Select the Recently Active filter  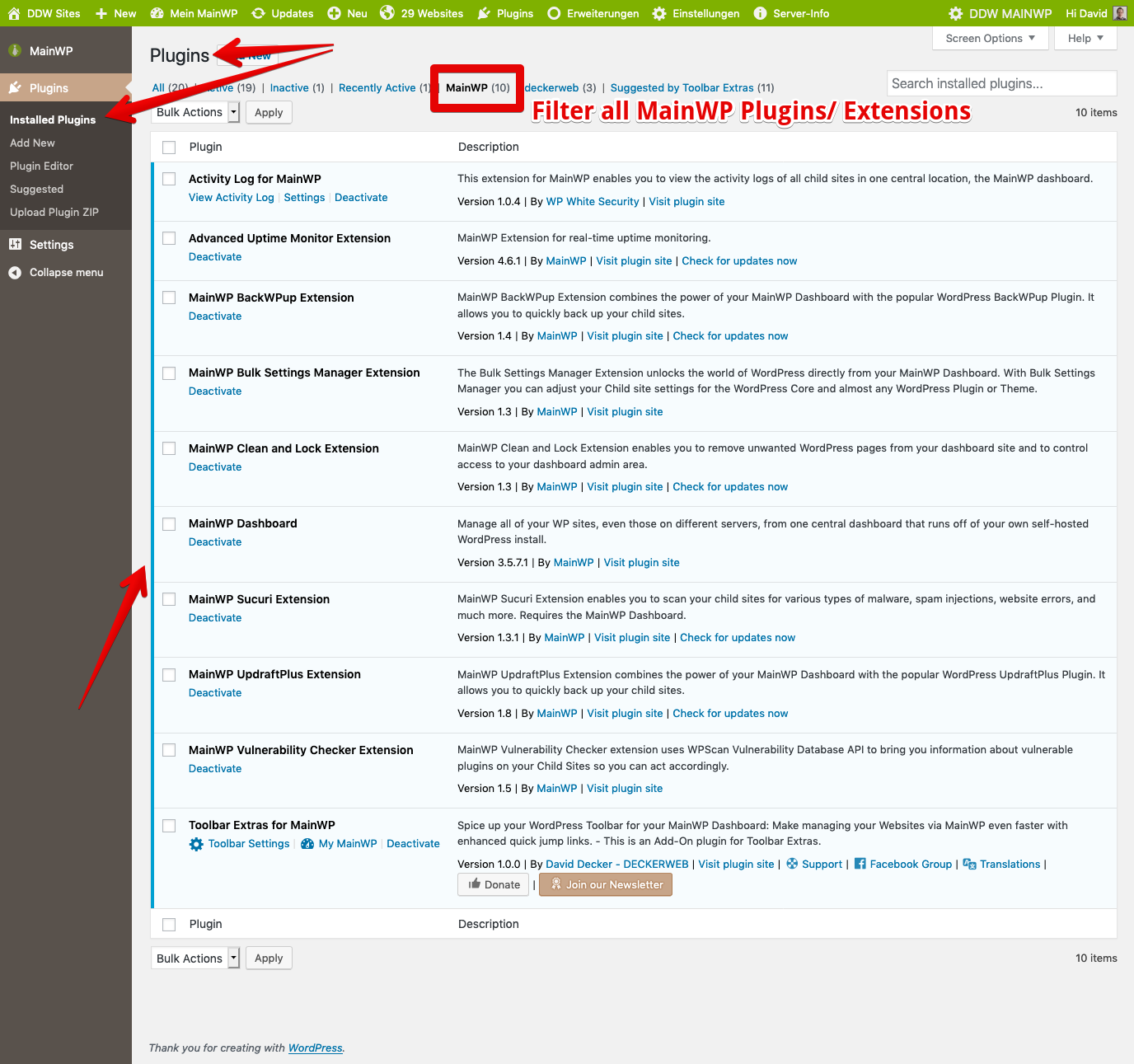point(384,87)
